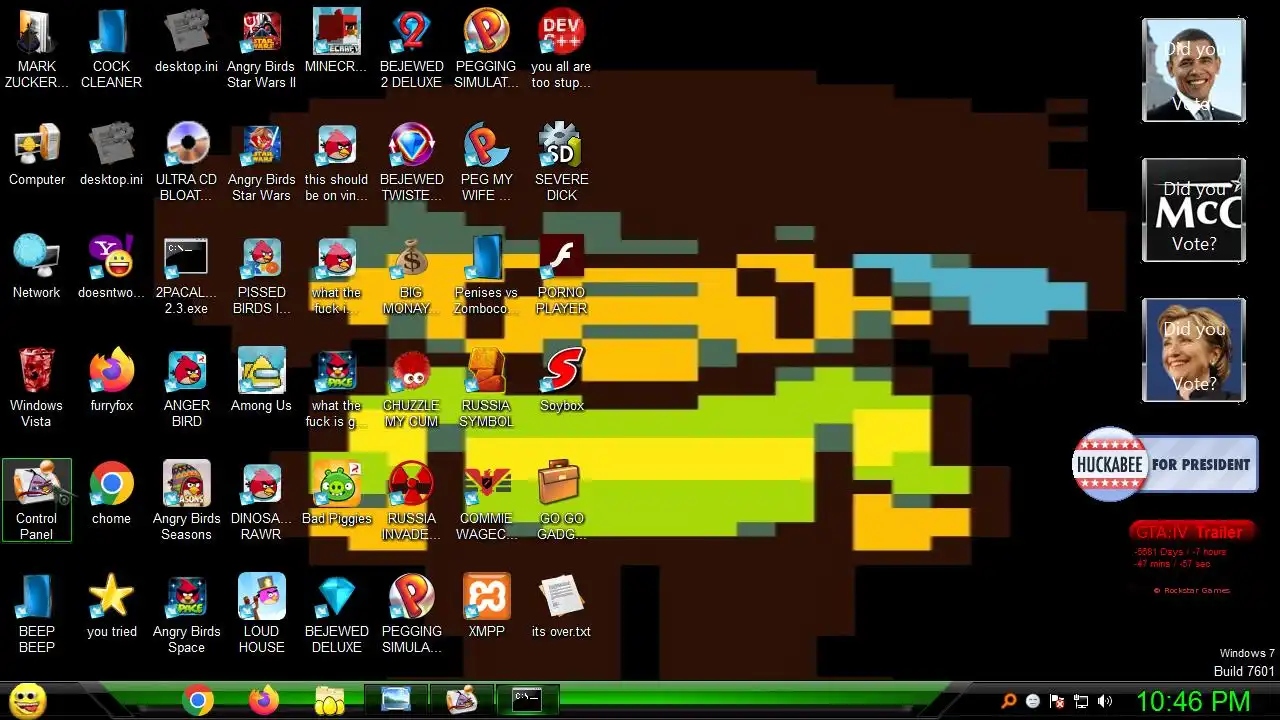Select the RUSSIA SYMBOL icon
Viewport: 1280px width, 720px height.
pos(486,387)
